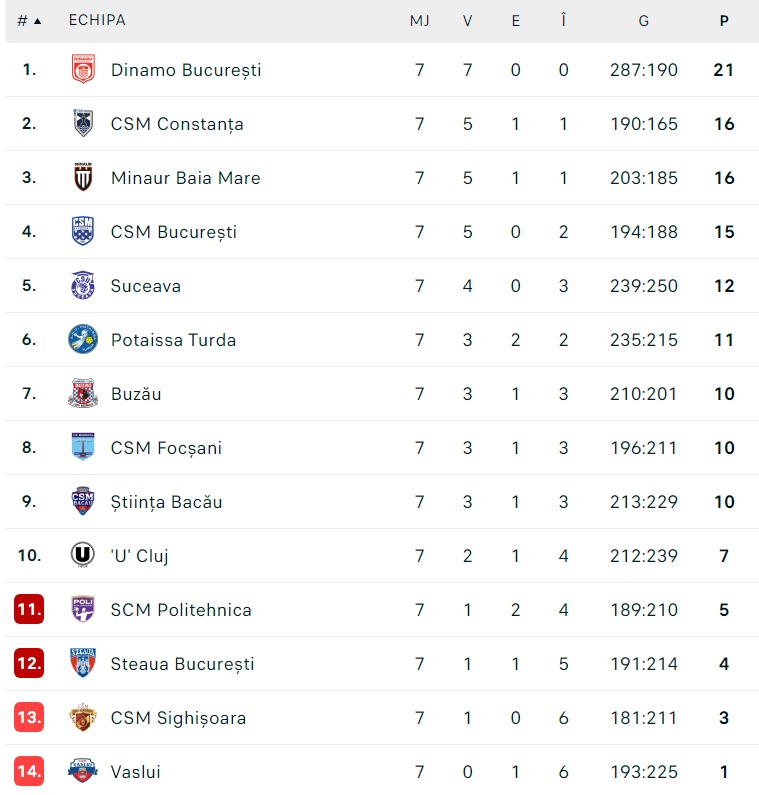This screenshot has height=795, width=759.
Task: Click the CSM Sighișoara crest icon
Action: tap(83, 718)
